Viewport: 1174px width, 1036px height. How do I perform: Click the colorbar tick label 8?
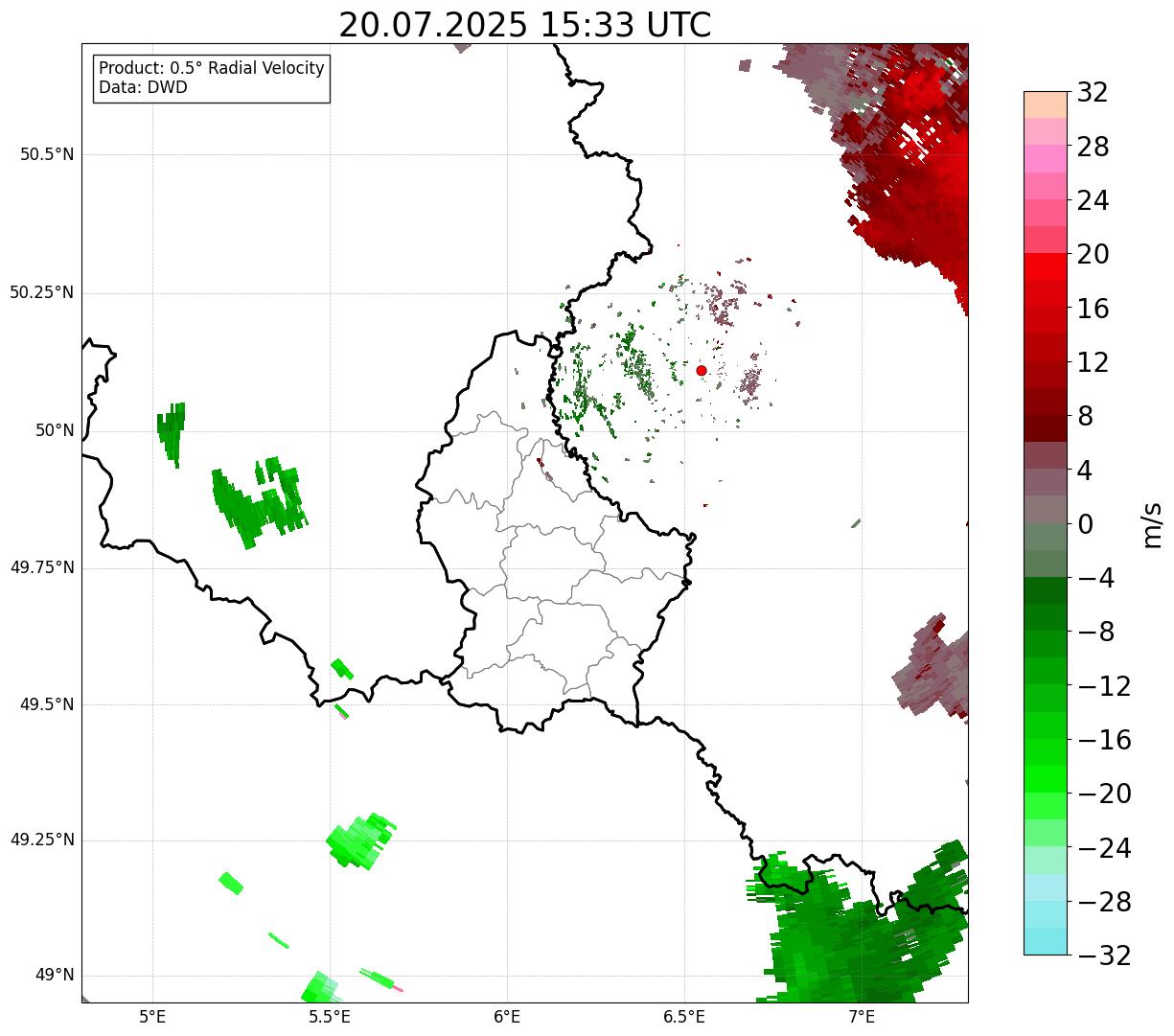(x=1085, y=416)
